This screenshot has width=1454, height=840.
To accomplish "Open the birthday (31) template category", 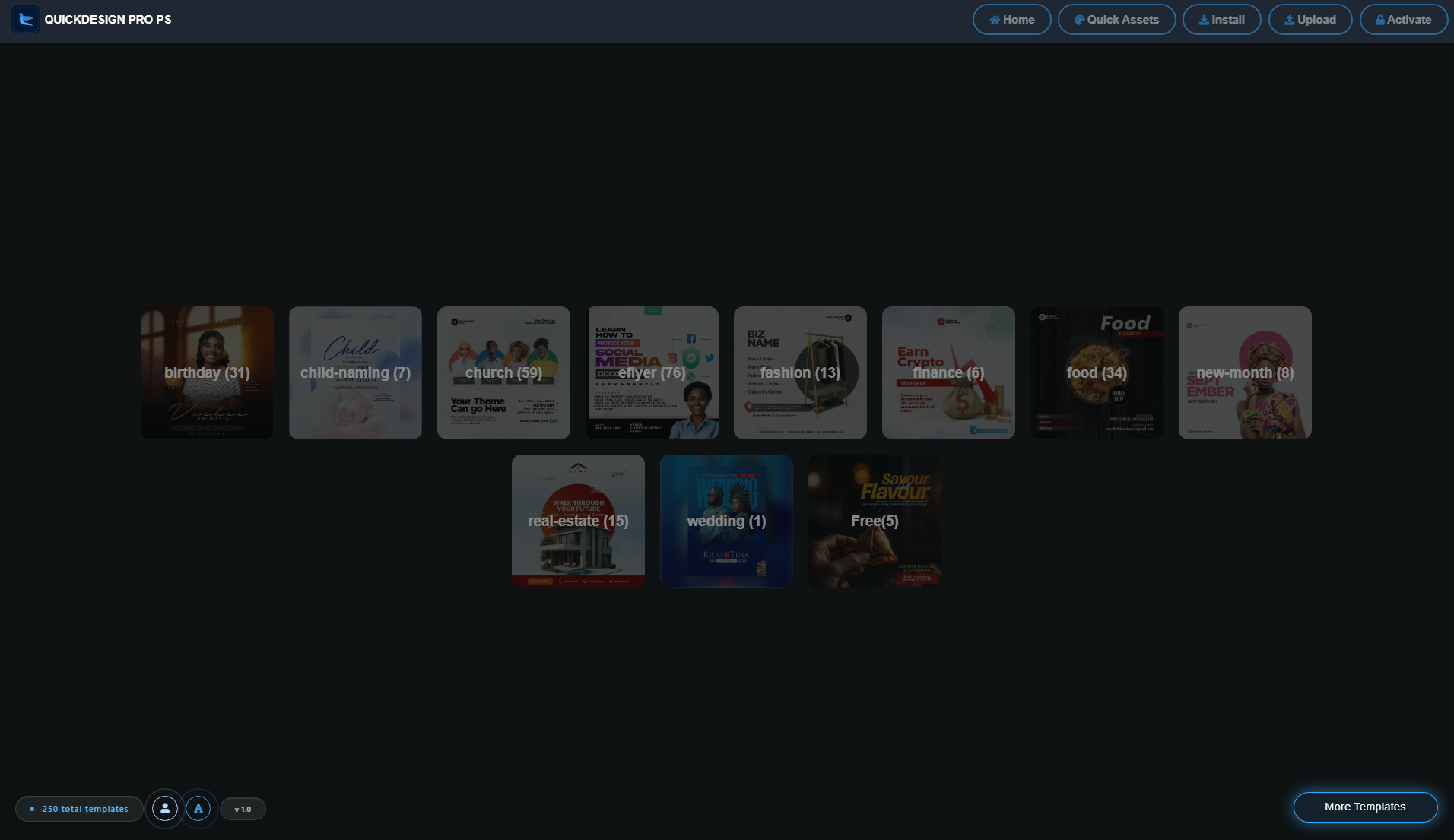I will click(206, 372).
